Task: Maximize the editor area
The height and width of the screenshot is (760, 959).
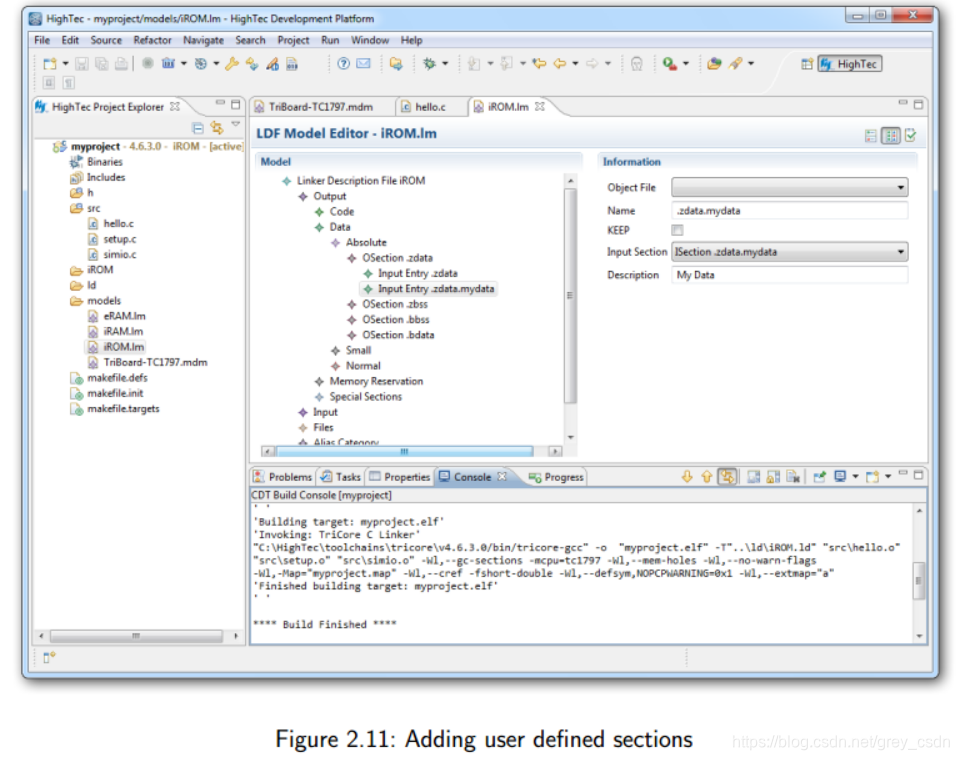Action: [918, 105]
